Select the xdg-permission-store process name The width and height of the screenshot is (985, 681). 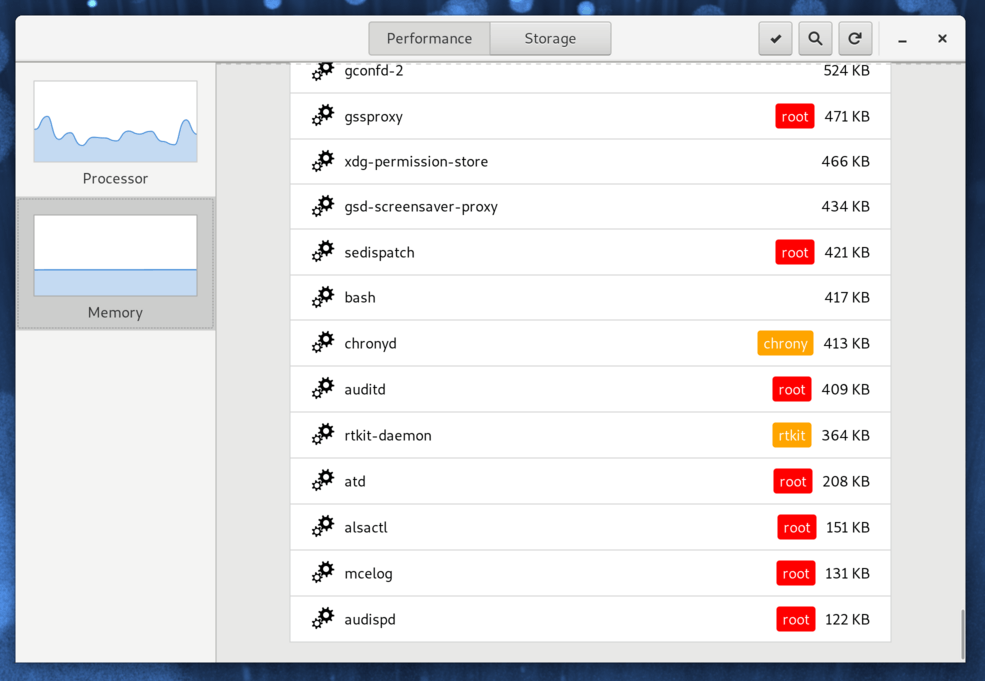[416, 162]
